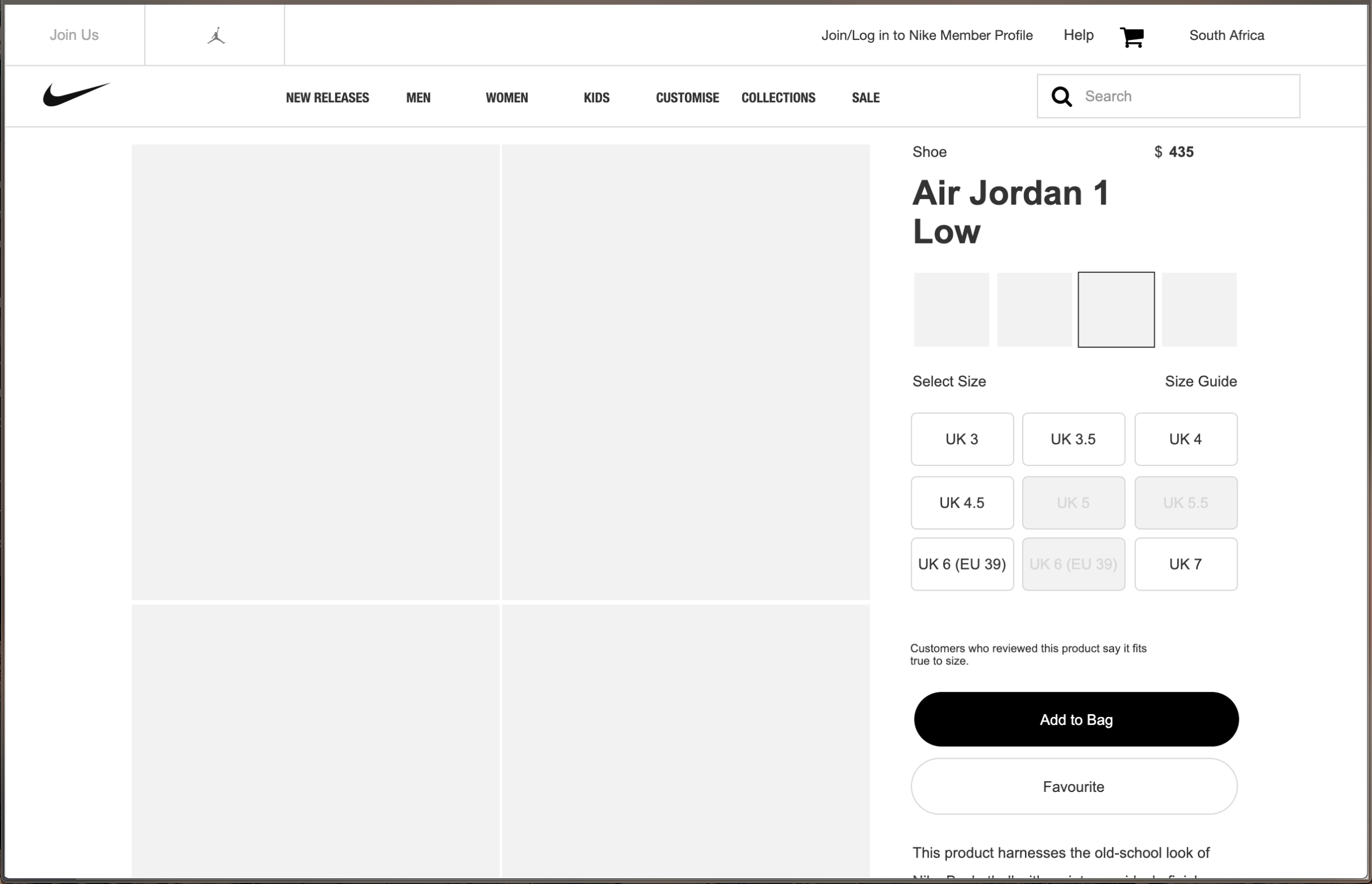Click the Select Size label
1372x884 pixels.
(949, 381)
